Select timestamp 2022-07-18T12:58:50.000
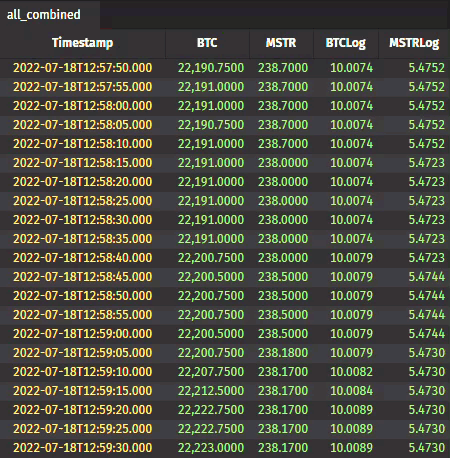Viewport: 450px width, 458px height. [x=83, y=296]
